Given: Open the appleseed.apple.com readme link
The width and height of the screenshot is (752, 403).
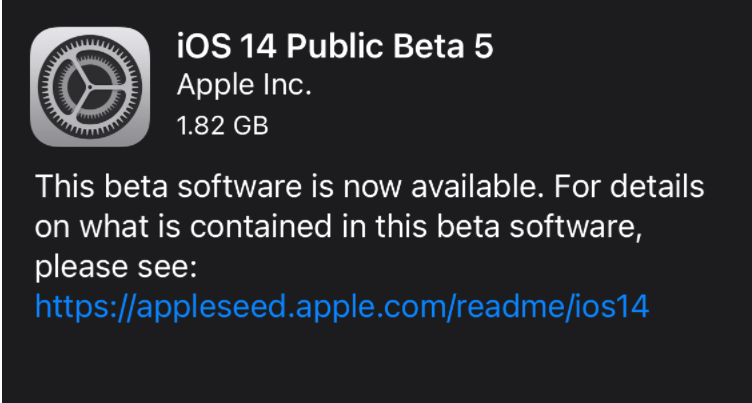Looking at the screenshot, I should click(342, 306).
